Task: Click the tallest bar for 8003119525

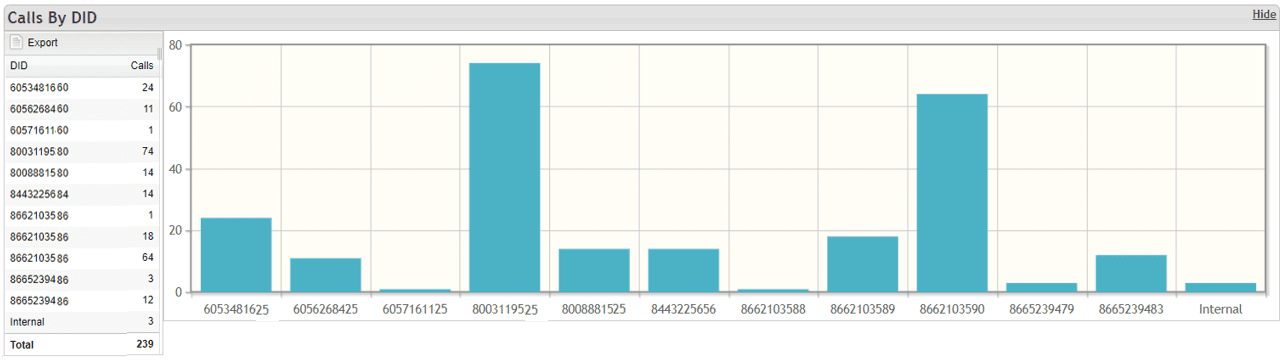Action: click(505, 178)
